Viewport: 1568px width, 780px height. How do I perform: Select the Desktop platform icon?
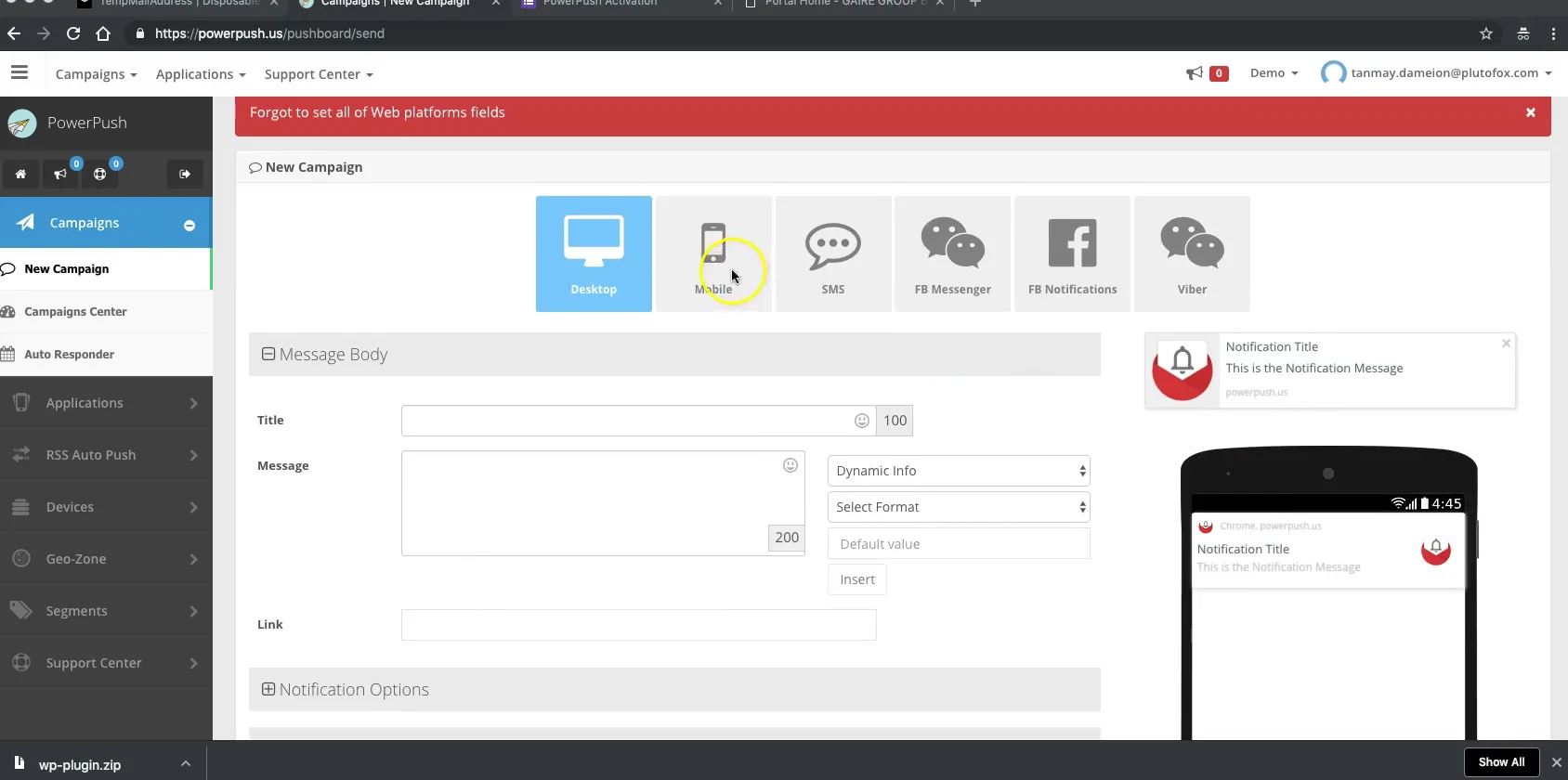594,253
